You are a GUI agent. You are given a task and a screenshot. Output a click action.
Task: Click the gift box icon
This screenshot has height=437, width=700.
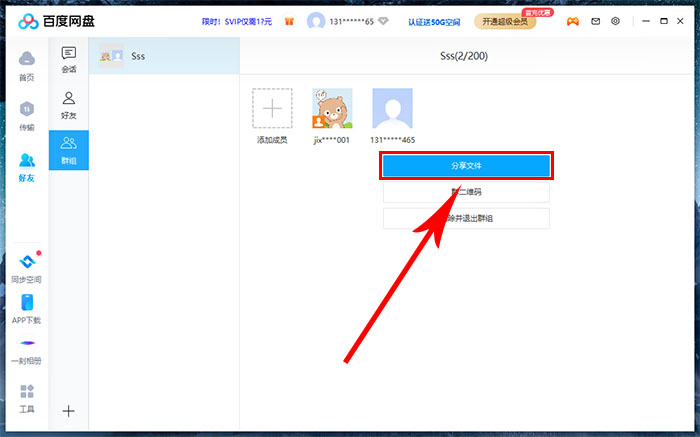289,21
